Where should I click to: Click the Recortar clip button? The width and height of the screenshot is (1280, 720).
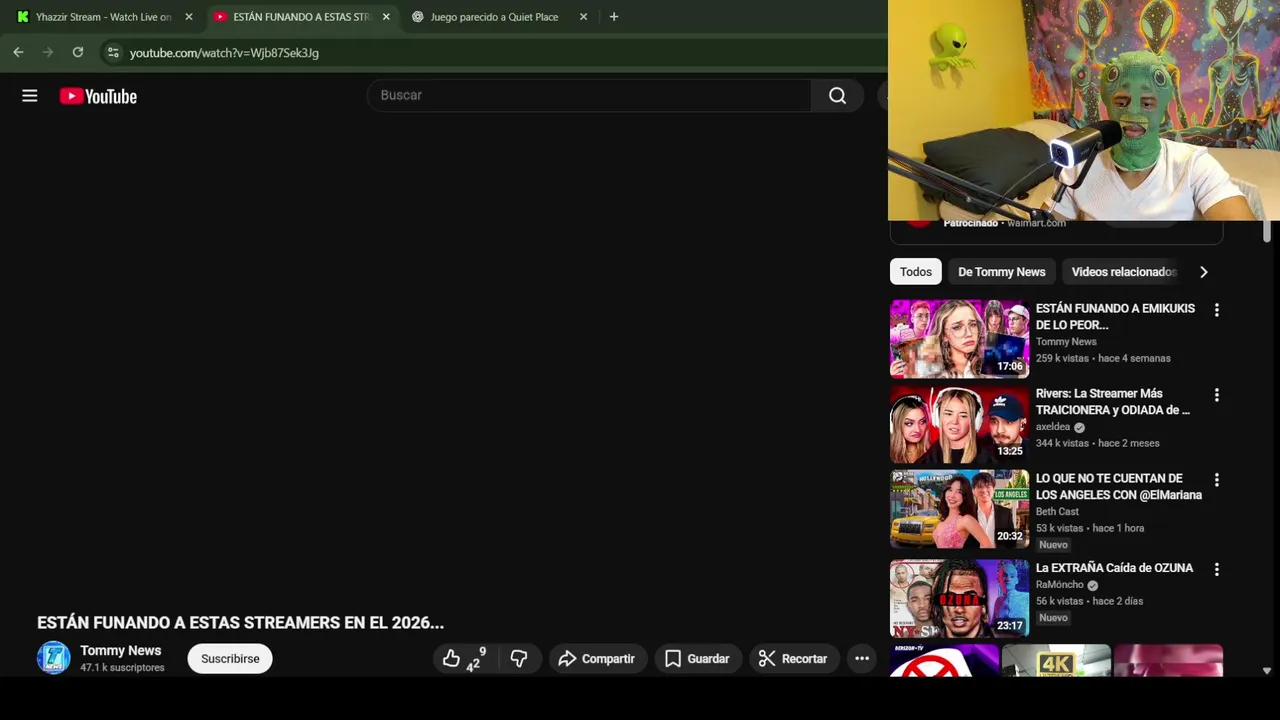point(793,658)
